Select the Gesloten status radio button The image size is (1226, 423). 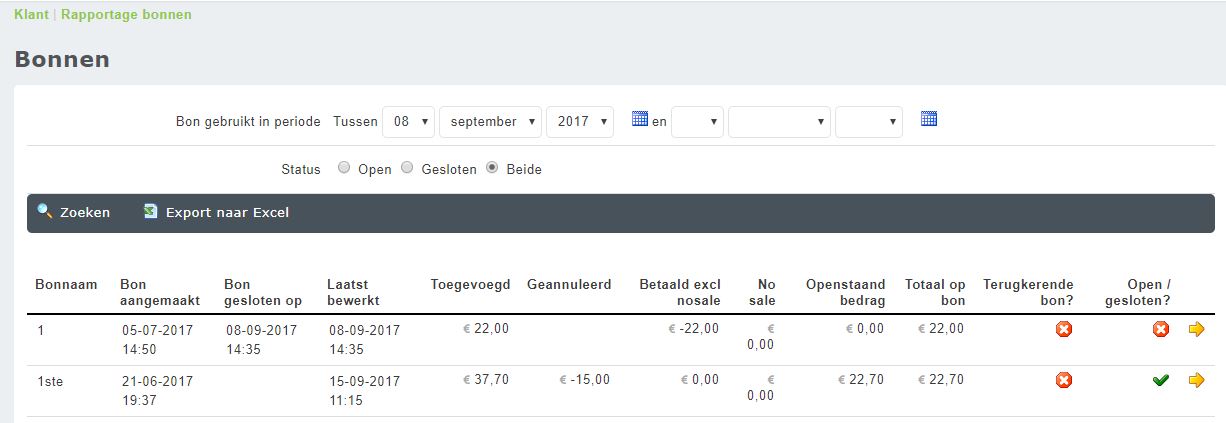[407, 168]
